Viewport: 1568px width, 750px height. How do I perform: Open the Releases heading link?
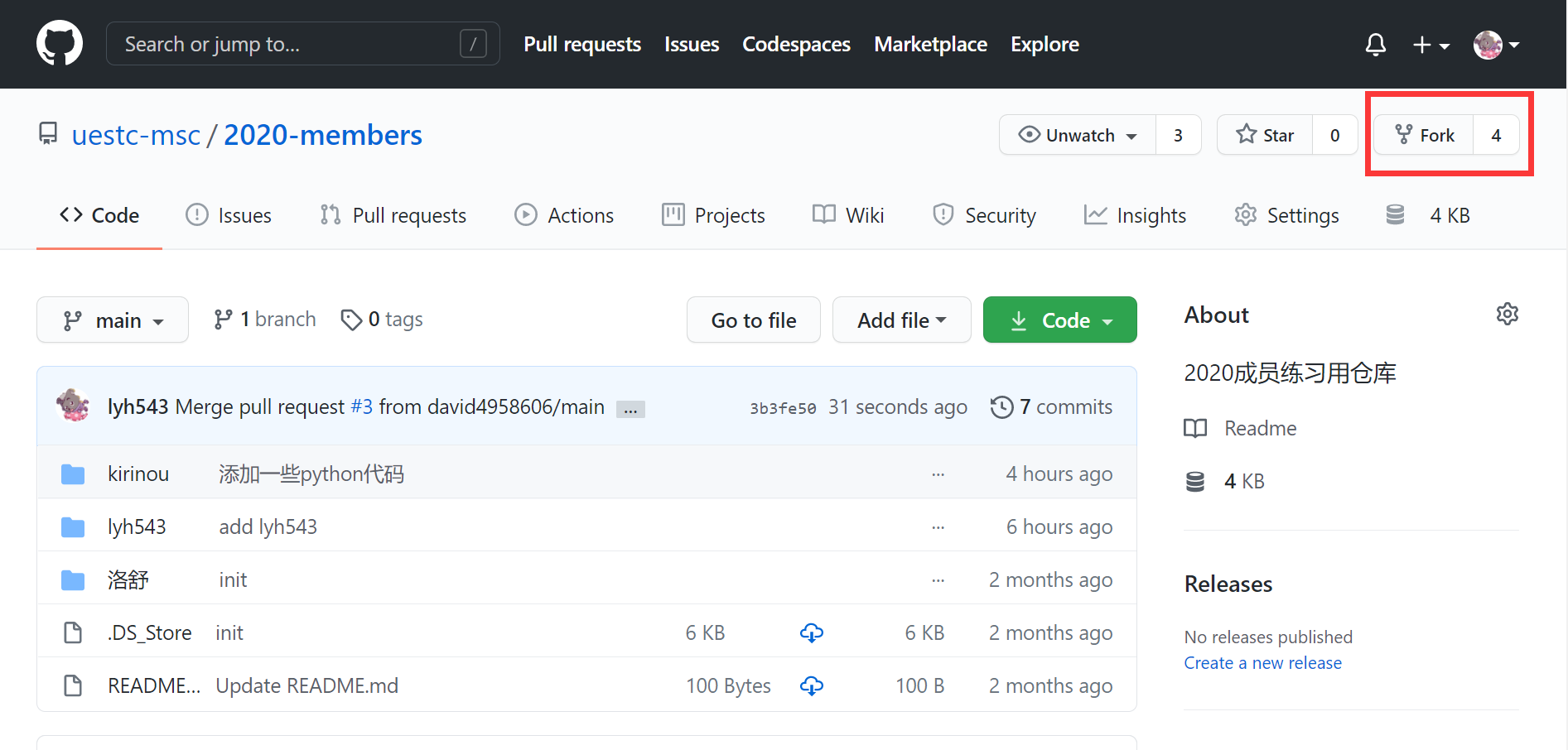[1228, 584]
